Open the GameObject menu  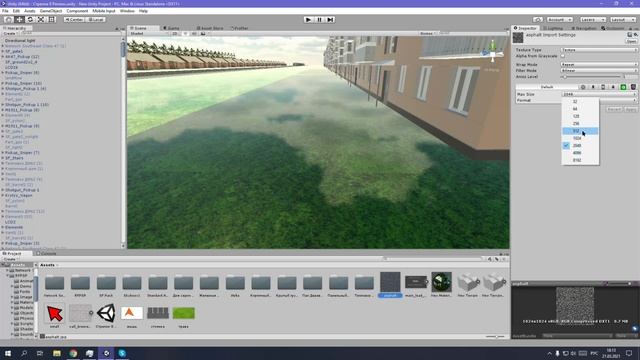point(51,11)
